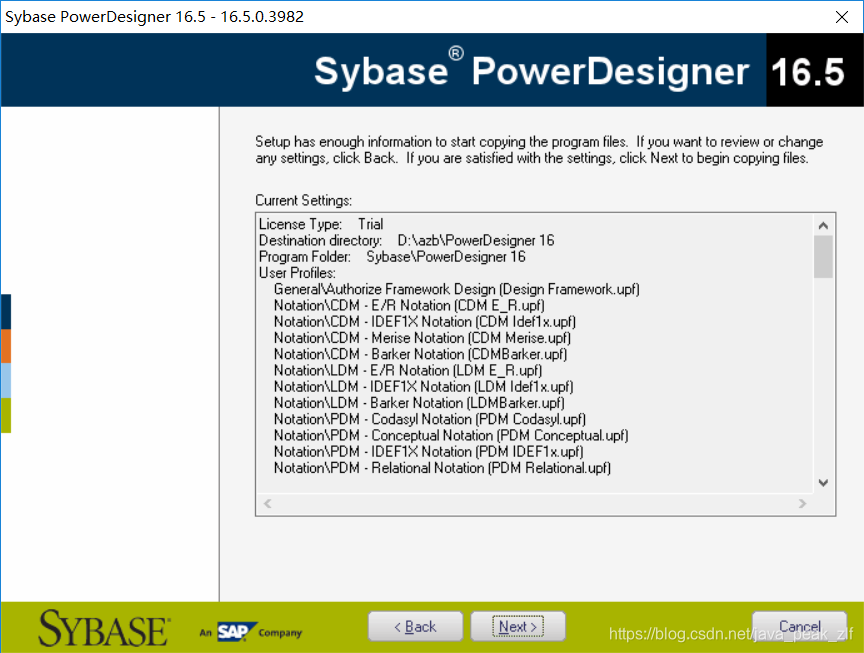Click the settings list scroll down arrow
The height and width of the screenshot is (653, 864).
pos(823,483)
